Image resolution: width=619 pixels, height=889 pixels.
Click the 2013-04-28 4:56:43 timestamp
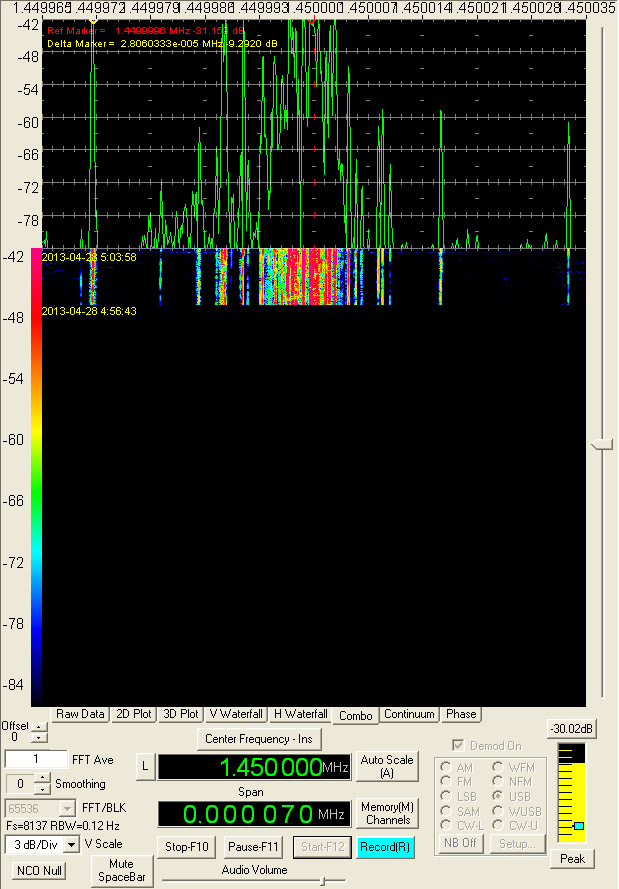[89, 311]
